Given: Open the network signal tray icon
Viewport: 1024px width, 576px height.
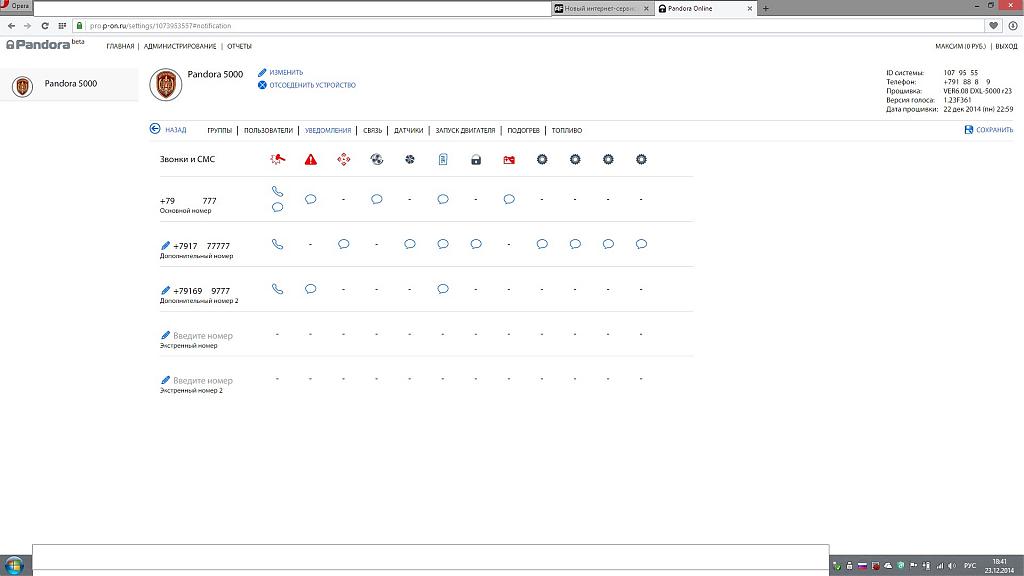Looking at the screenshot, I should (940, 566).
